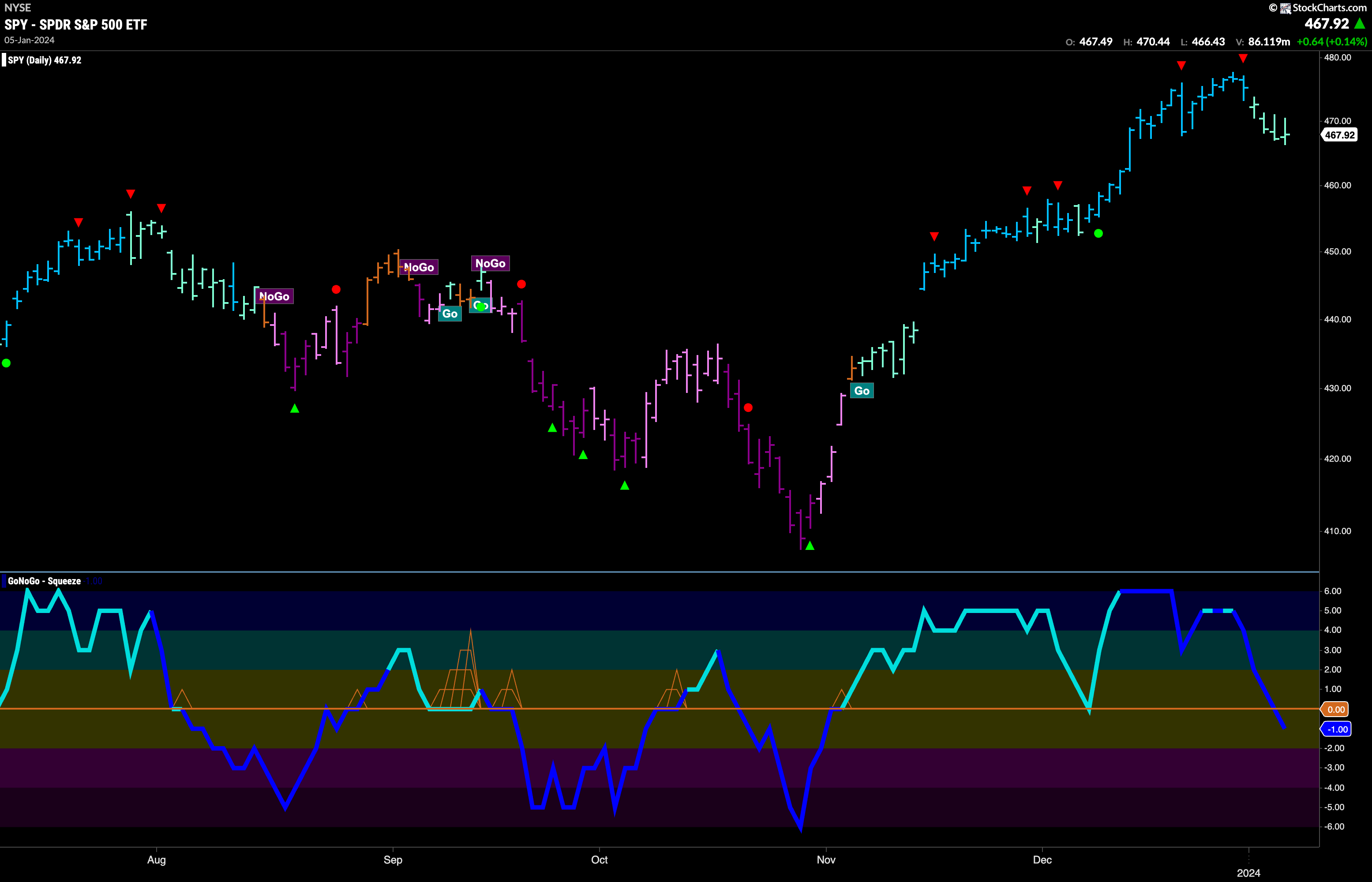
Task: Click the red circle marker in late October
Action: coord(748,408)
